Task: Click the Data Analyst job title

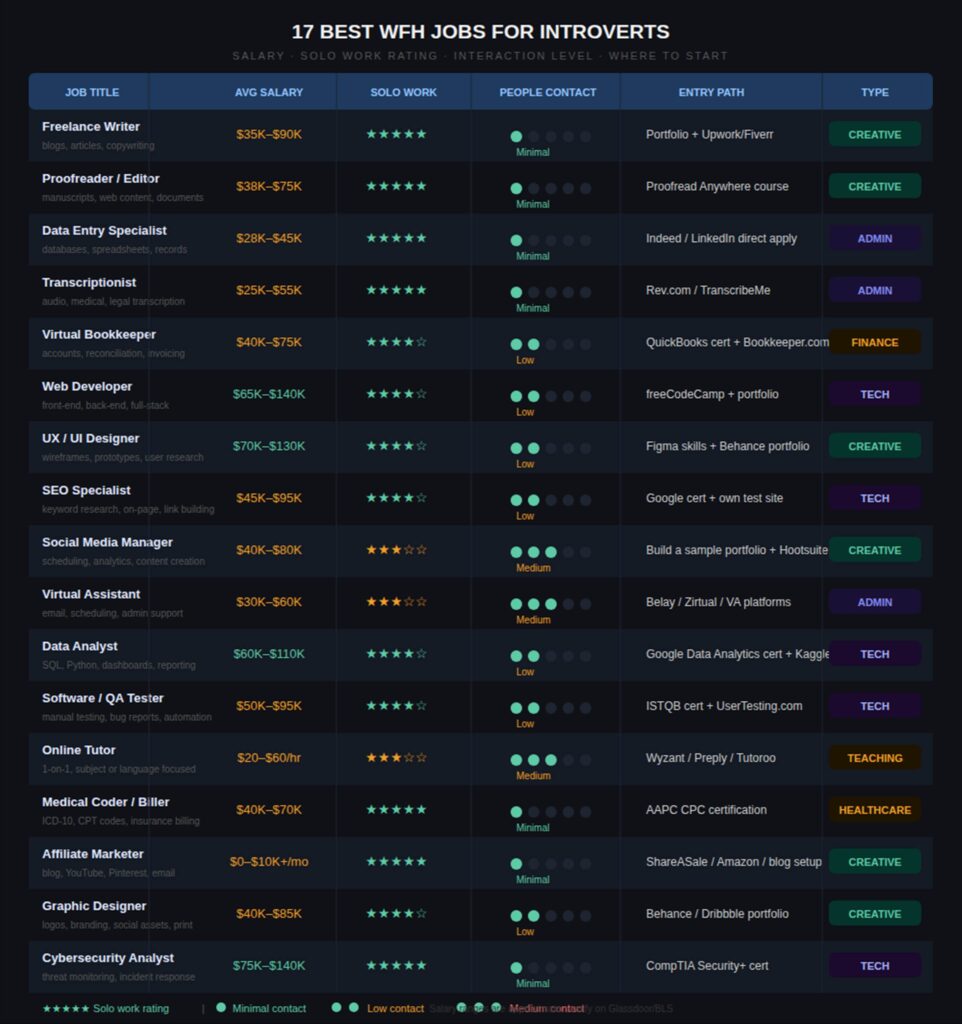Action: [x=79, y=646]
